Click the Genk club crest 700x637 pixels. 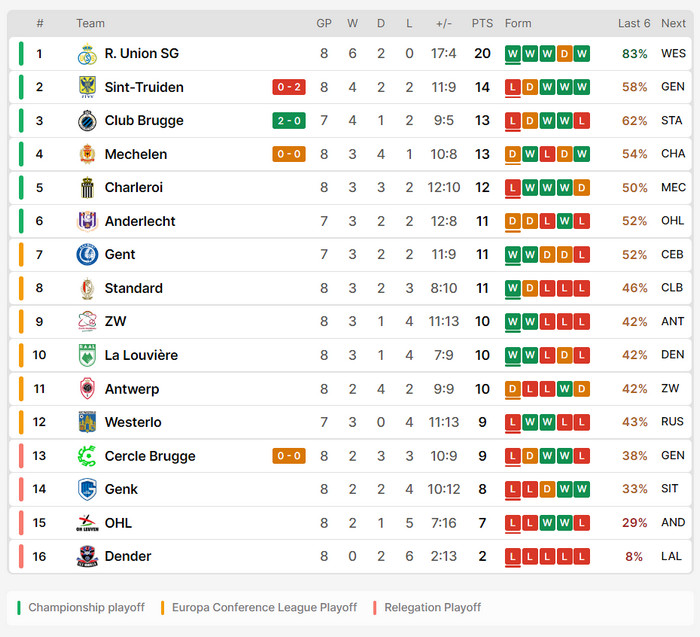(x=87, y=489)
